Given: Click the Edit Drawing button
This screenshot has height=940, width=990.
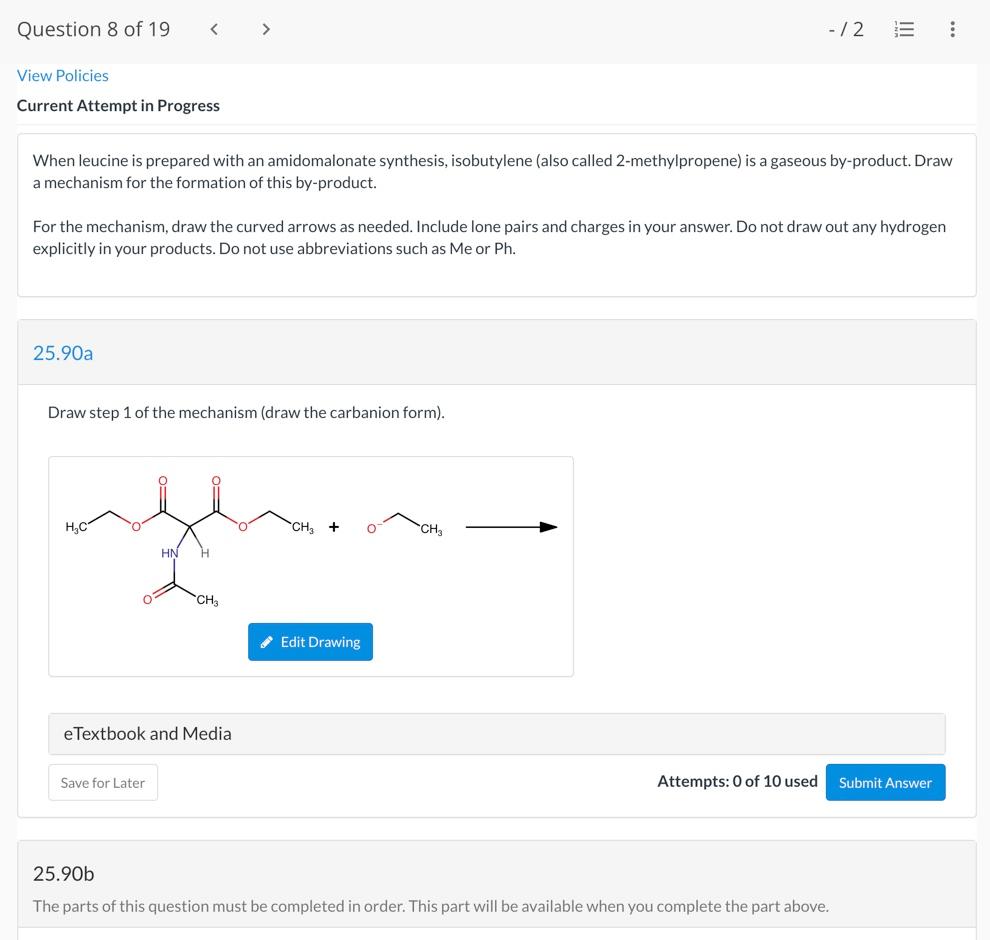Looking at the screenshot, I should (x=310, y=642).
